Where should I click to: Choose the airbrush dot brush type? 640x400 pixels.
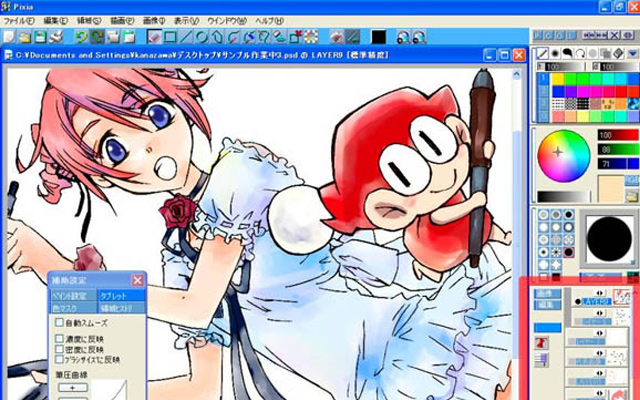(555, 53)
